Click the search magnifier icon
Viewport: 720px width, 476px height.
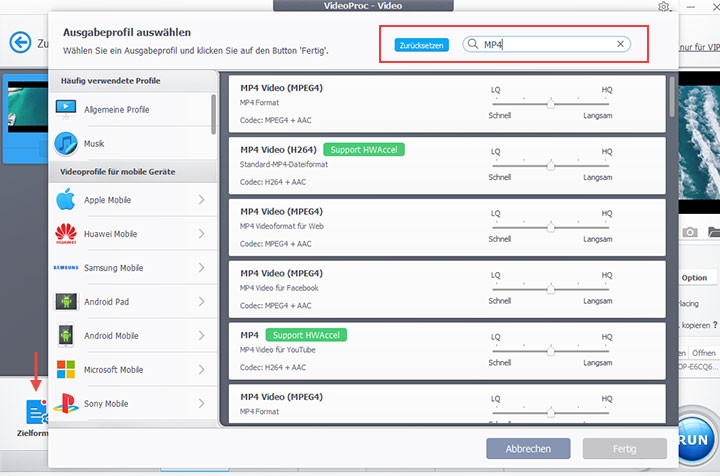tap(472, 44)
